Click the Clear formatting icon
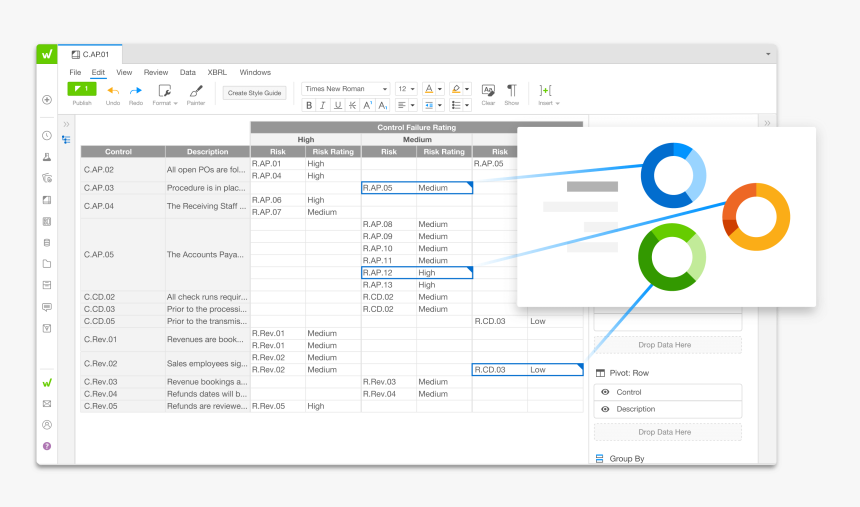Screen dimensions: 860x507 (488, 90)
